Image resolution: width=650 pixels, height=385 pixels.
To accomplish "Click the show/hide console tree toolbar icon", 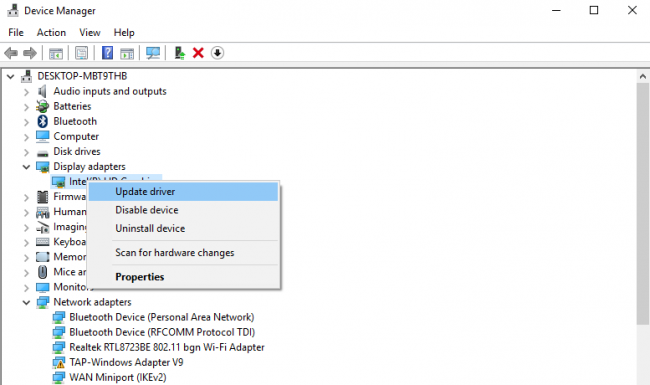I will [56, 53].
